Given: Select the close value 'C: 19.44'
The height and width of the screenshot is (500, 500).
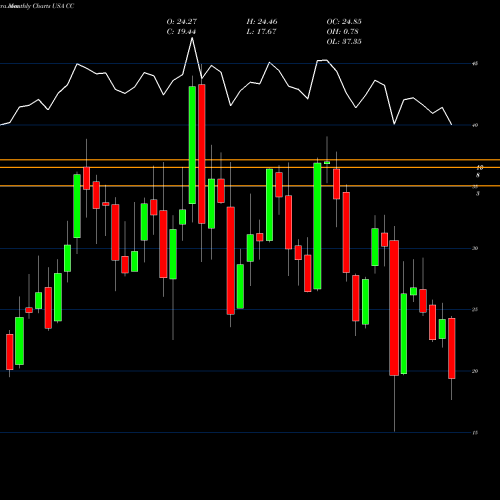Looking at the screenshot, I should [181, 32].
